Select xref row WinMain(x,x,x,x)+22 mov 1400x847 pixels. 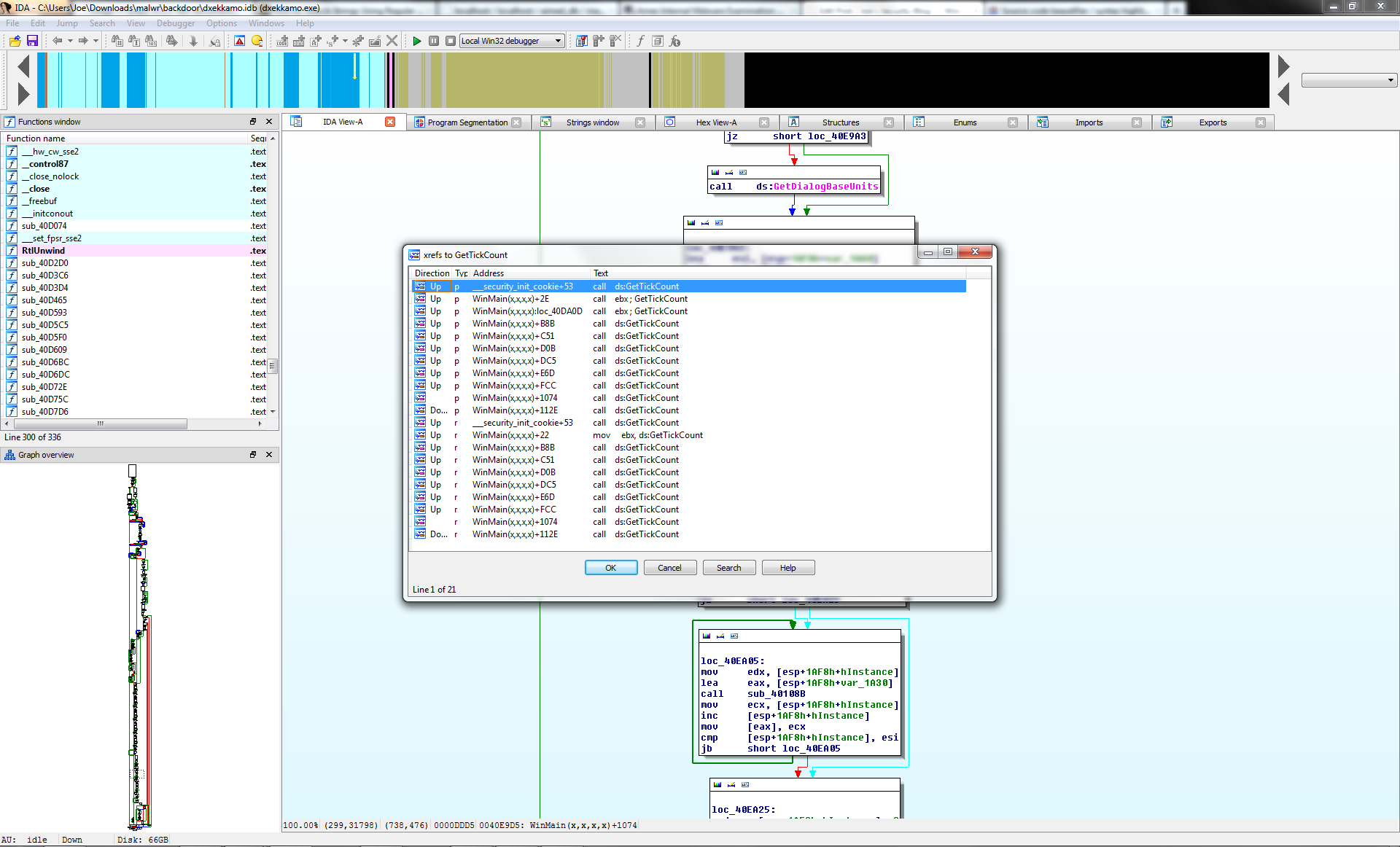(689, 435)
